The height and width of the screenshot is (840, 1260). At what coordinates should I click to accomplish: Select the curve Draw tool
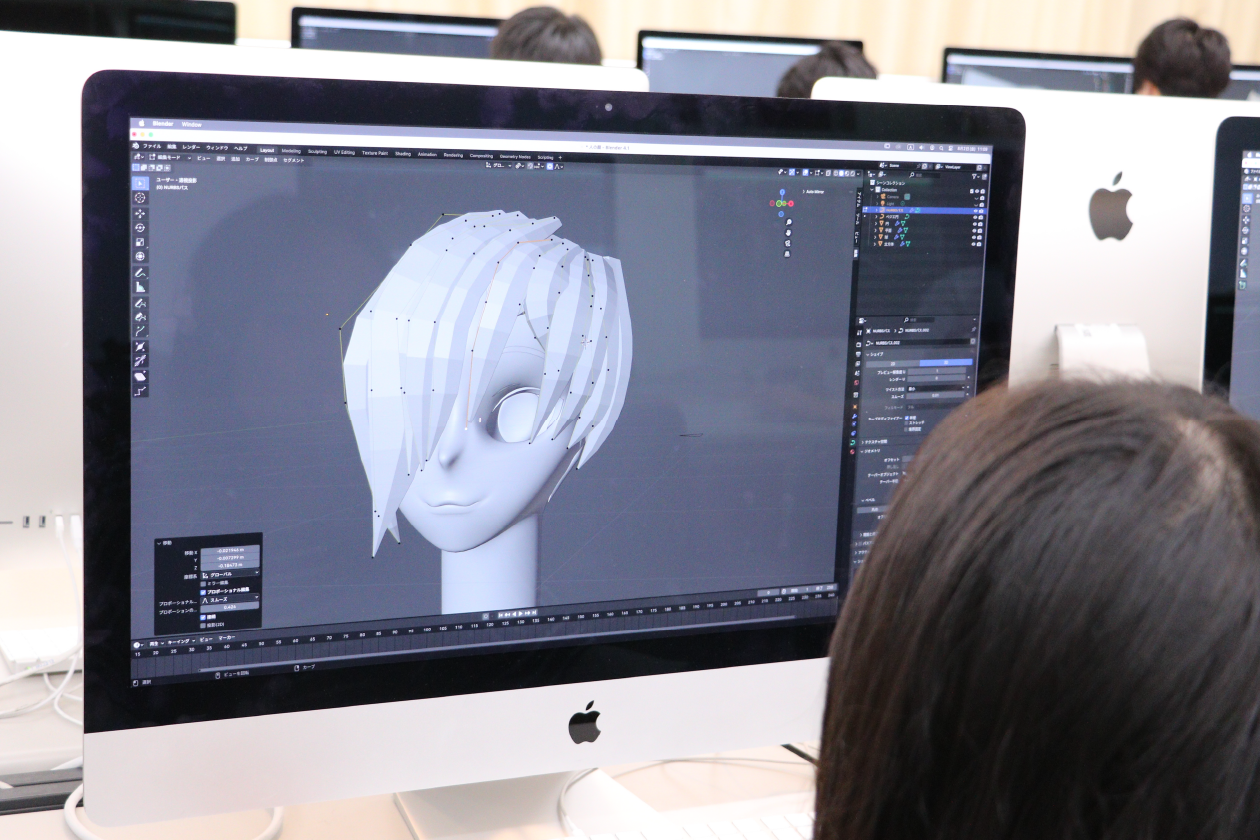140,303
